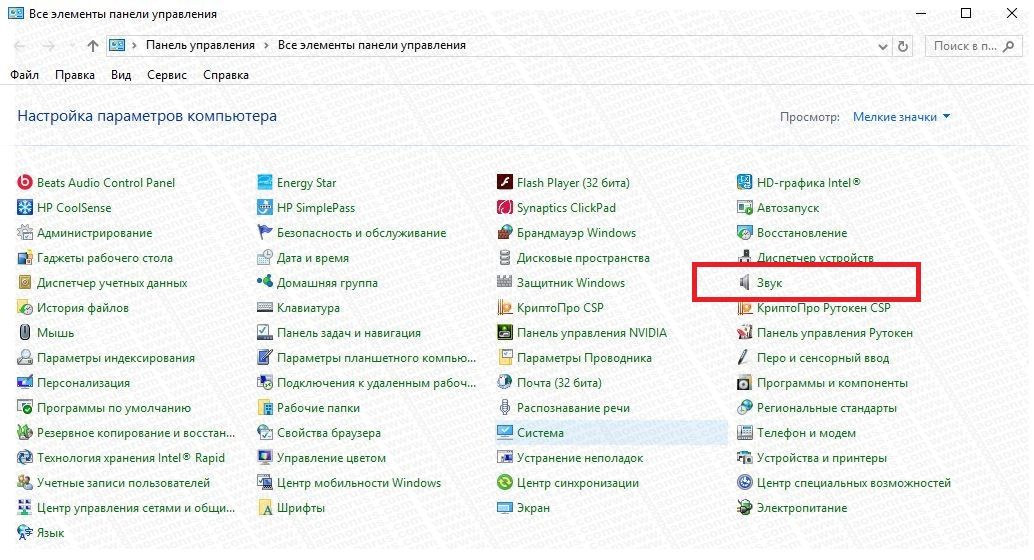Open Учетные записи пользователей link
This screenshot has width=1034, height=560.
123,483
